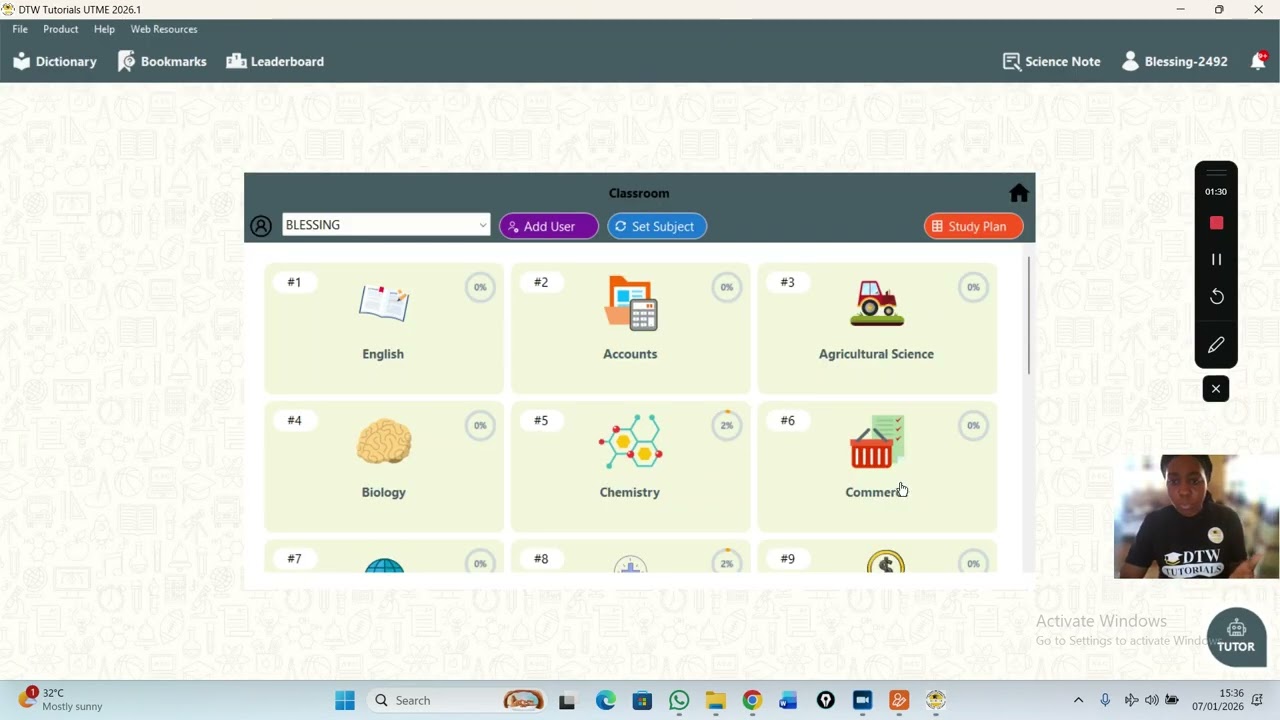Click the subject #8 2% progress ring

click(727, 563)
